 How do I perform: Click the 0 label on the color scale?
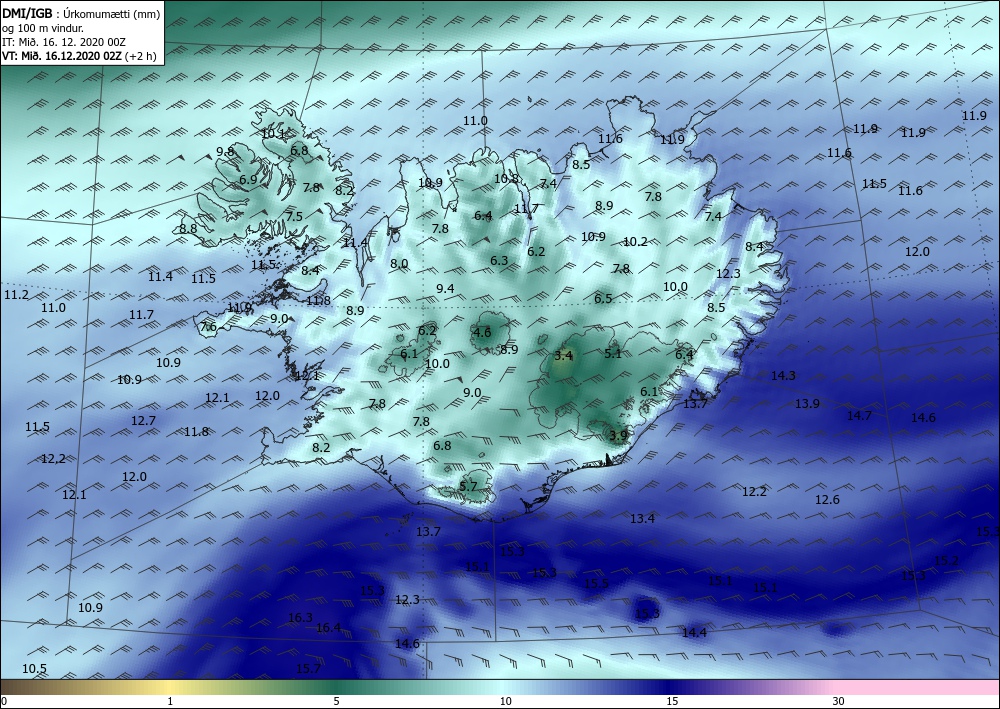pyautogui.click(x=4, y=701)
